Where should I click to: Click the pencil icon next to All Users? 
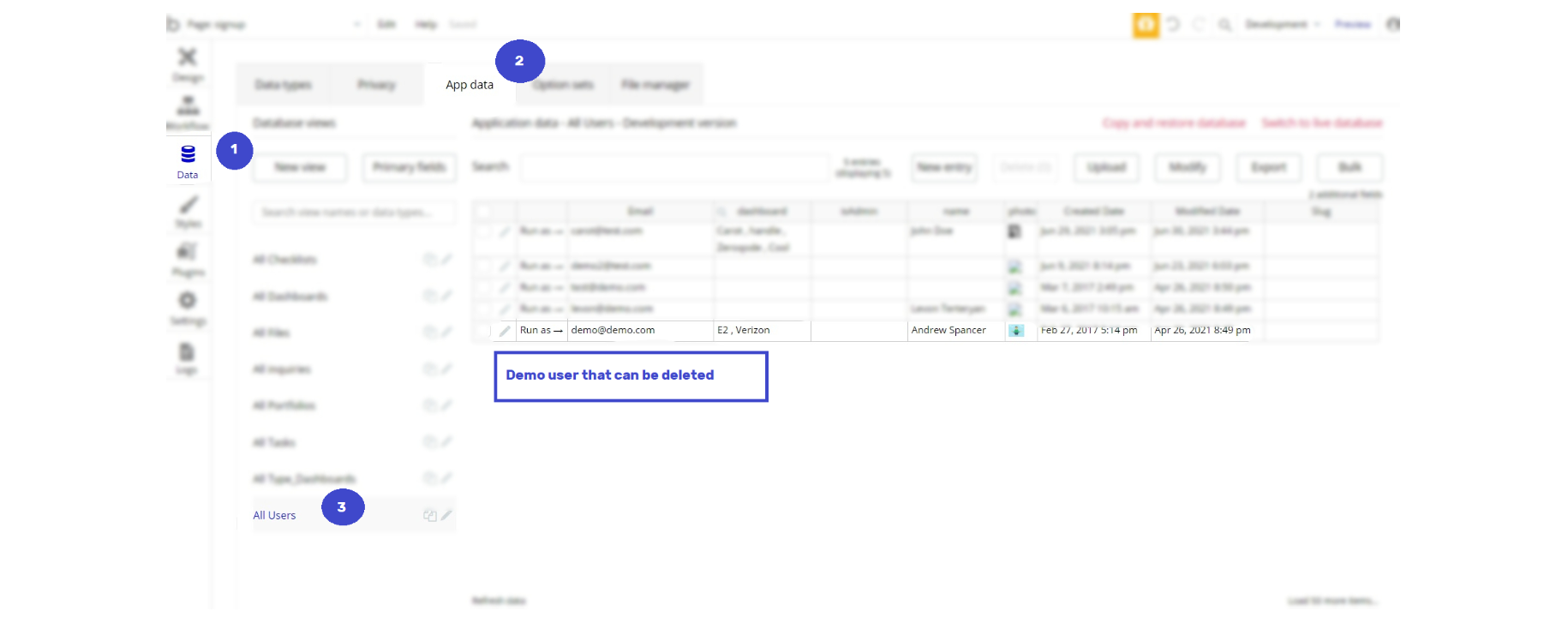coord(446,515)
